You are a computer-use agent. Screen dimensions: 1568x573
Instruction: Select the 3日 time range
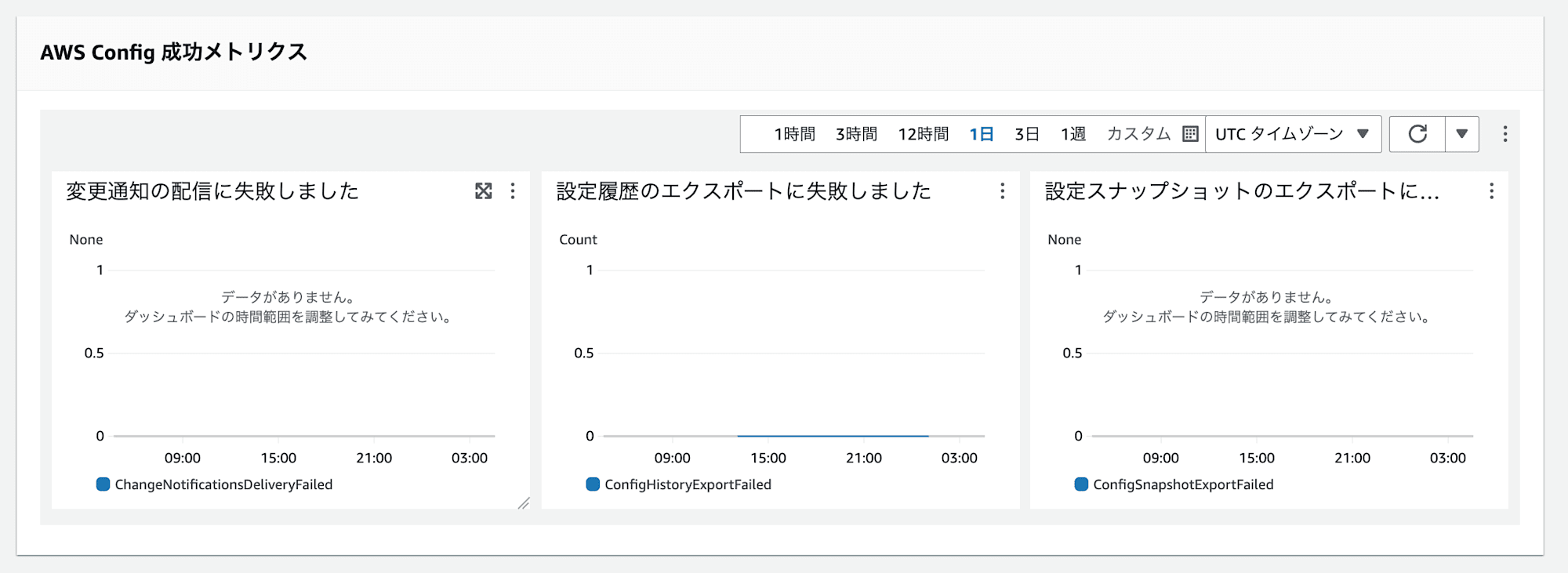[x=1026, y=134]
